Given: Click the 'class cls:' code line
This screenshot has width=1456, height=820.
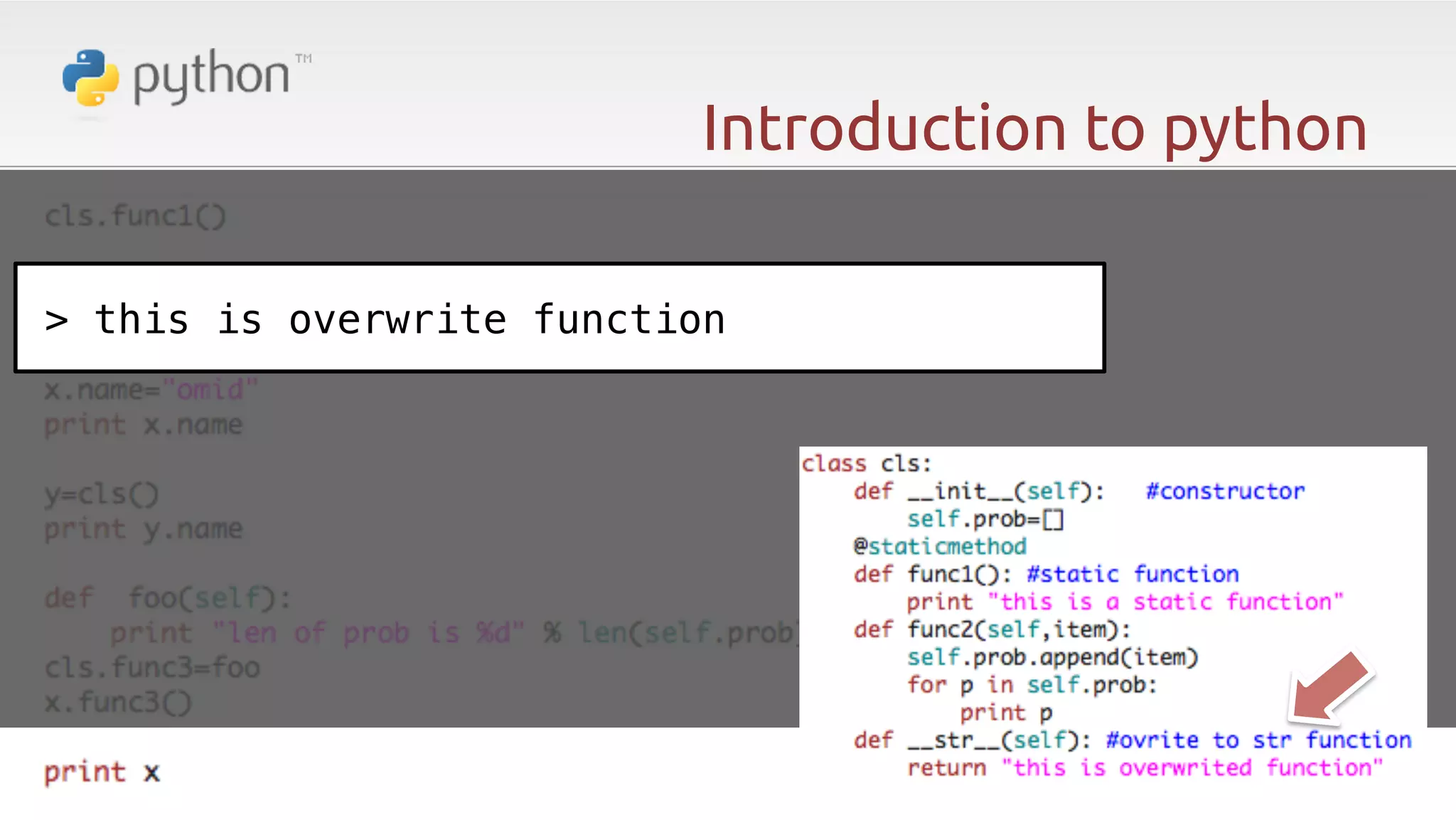Looking at the screenshot, I should click(867, 464).
